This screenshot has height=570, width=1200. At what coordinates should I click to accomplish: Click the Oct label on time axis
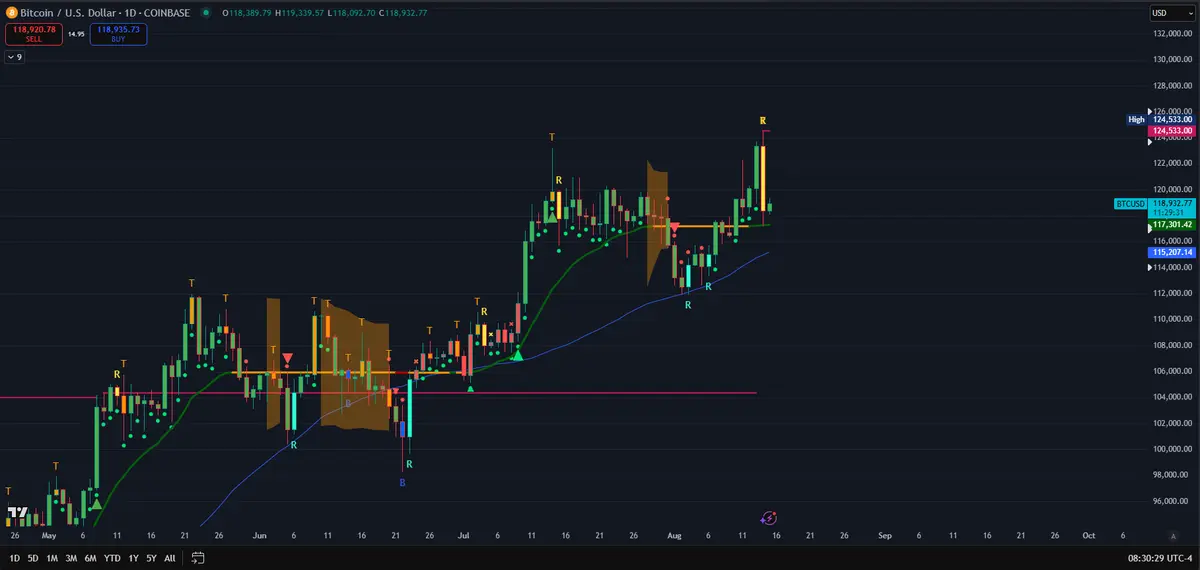1089,536
